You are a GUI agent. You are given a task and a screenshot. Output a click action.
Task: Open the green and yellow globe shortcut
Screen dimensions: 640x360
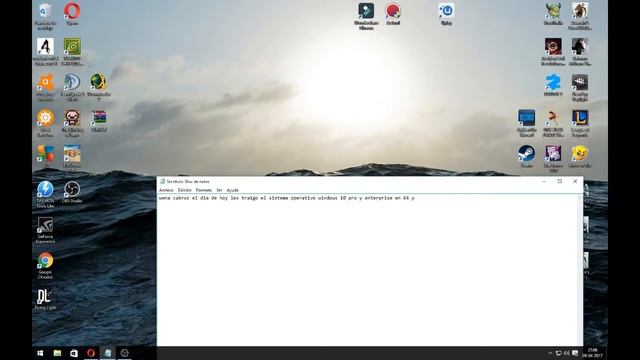click(98, 87)
